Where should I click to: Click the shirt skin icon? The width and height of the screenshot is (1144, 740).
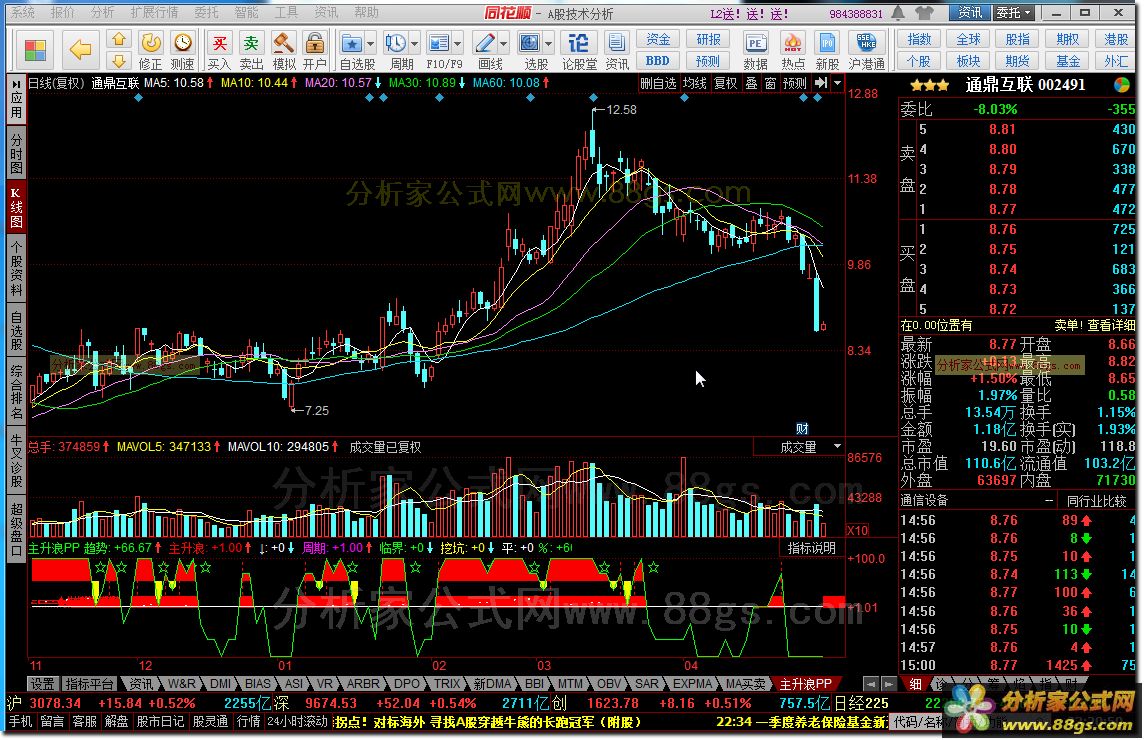(x=925, y=13)
